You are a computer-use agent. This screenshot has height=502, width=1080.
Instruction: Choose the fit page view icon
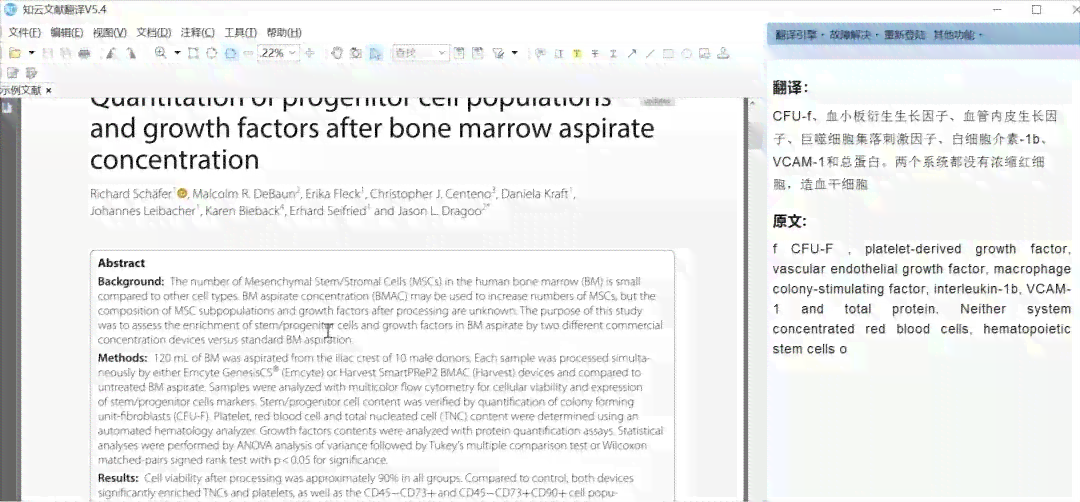(212, 53)
